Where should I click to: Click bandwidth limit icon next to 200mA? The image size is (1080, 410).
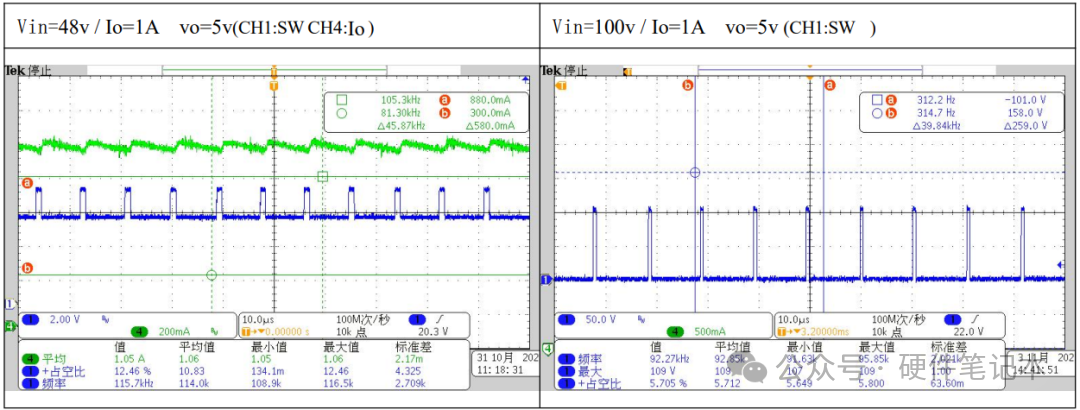click(x=215, y=331)
